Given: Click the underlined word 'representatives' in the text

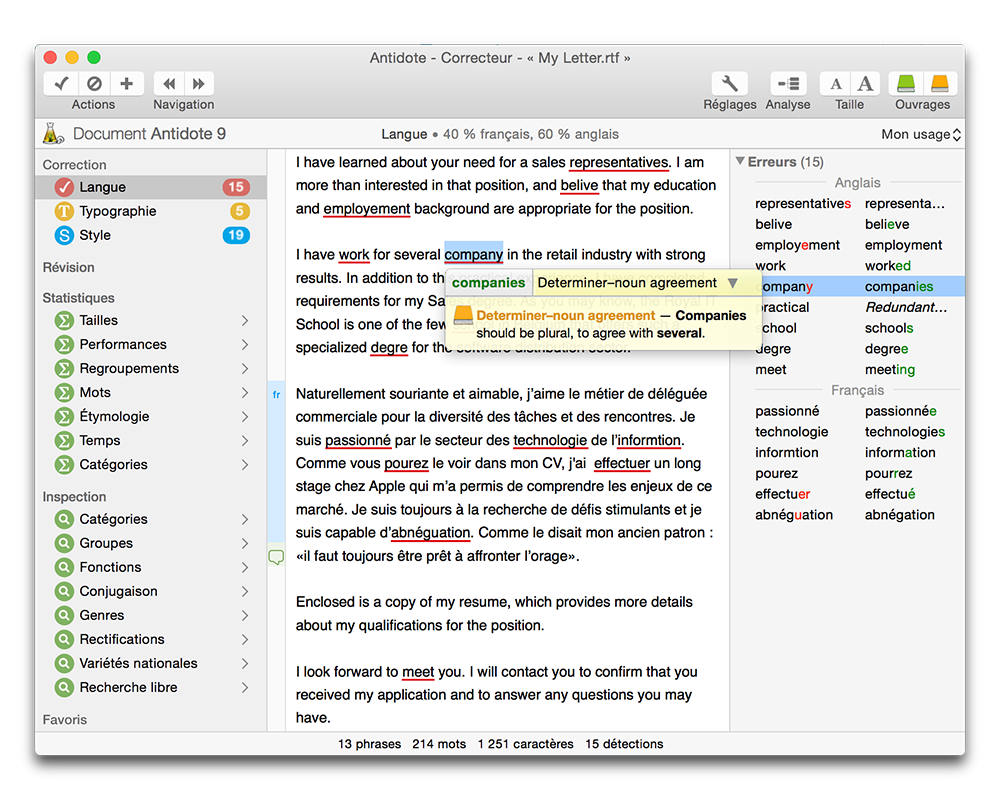Looking at the screenshot, I should tap(619, 163).
